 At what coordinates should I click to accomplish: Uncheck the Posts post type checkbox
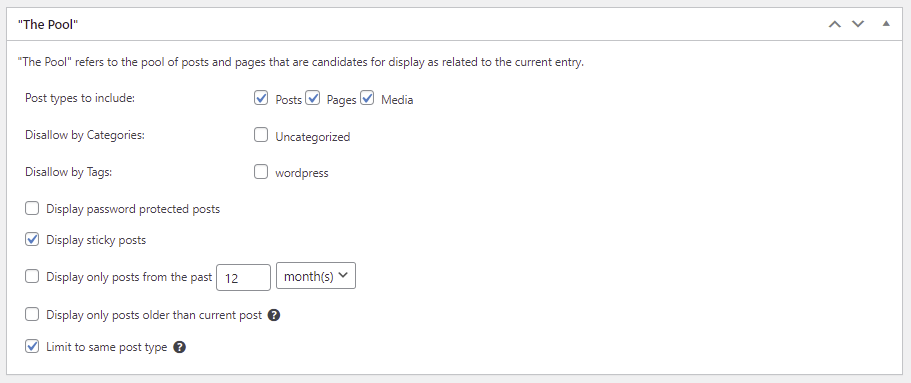261,98
